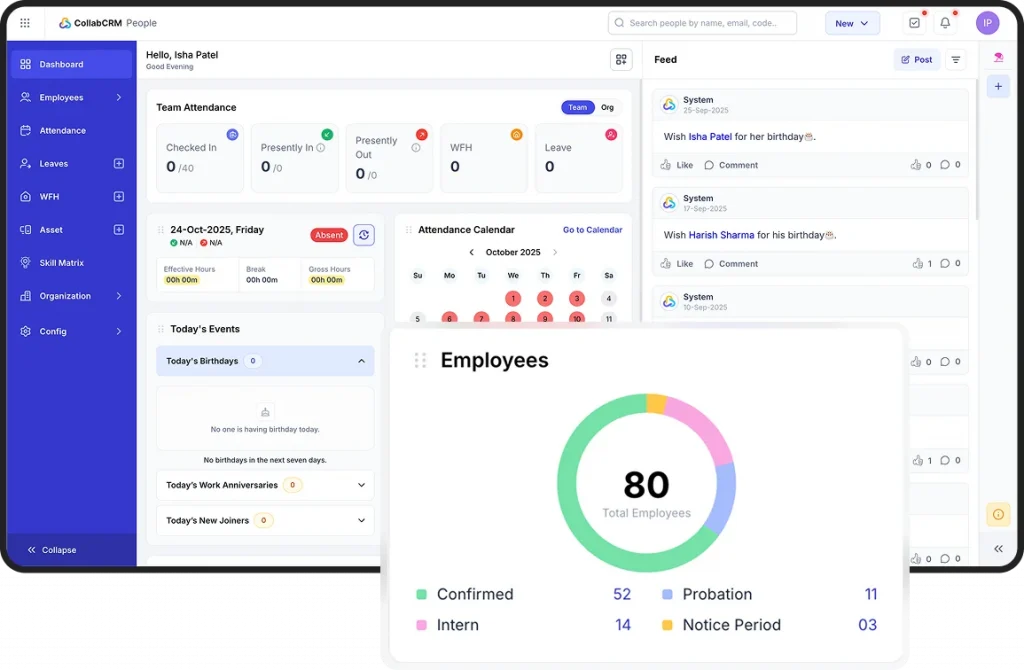Screen dimensions: 1024x670
Task: Collapse the left sidebar
Action: 52,550
